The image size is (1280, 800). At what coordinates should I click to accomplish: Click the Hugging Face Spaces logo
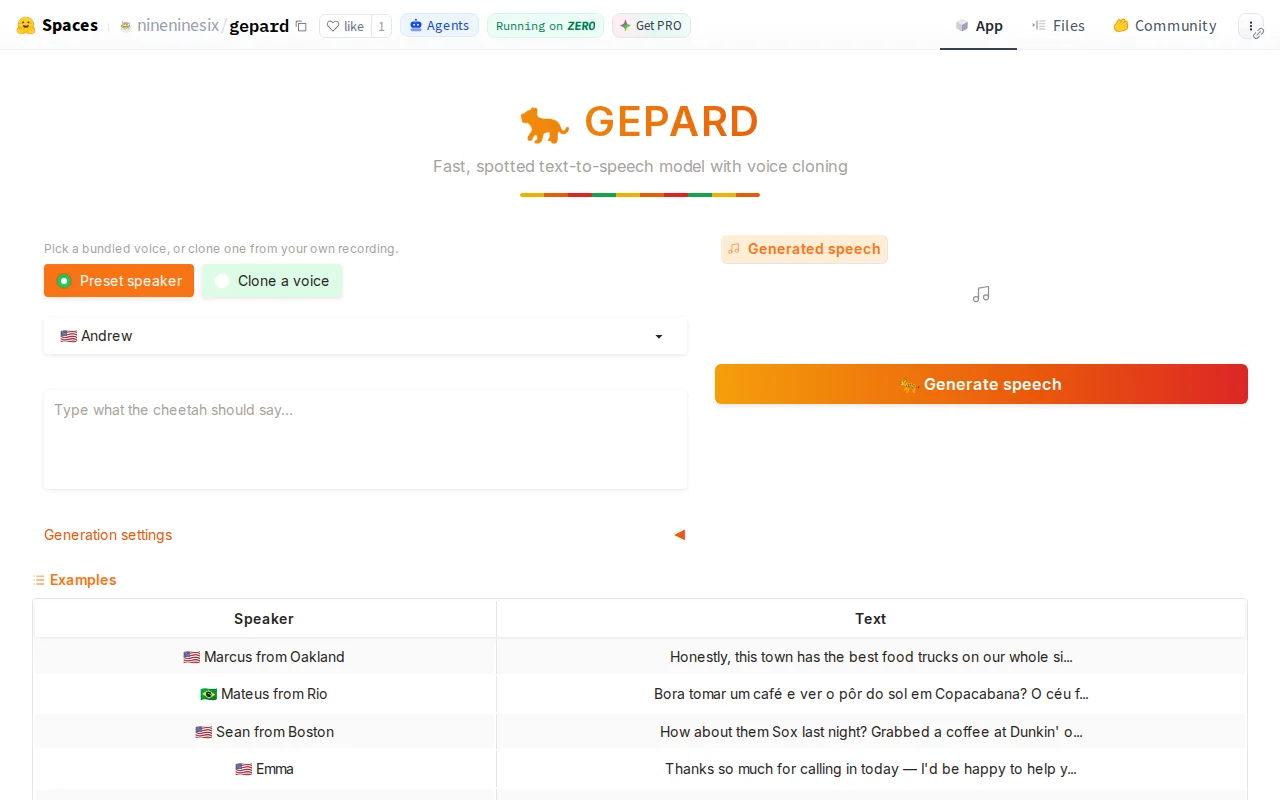[x=57, y=26]
